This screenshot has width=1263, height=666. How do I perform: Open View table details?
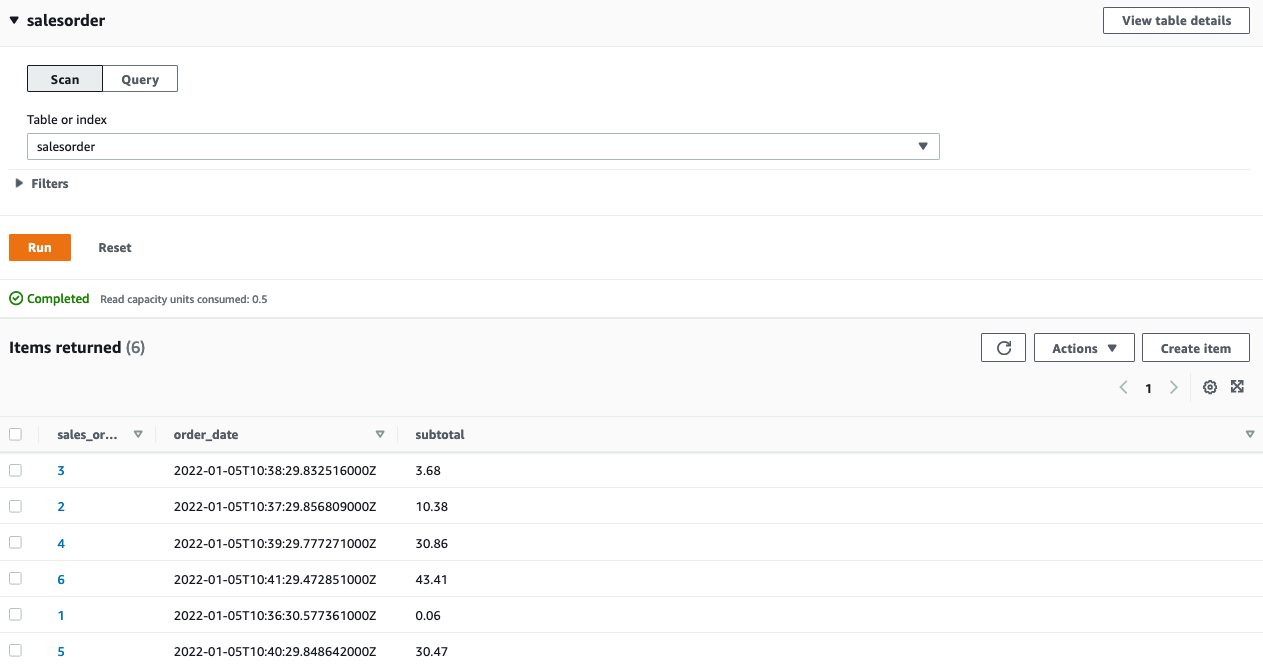(x=1176, y=20)
